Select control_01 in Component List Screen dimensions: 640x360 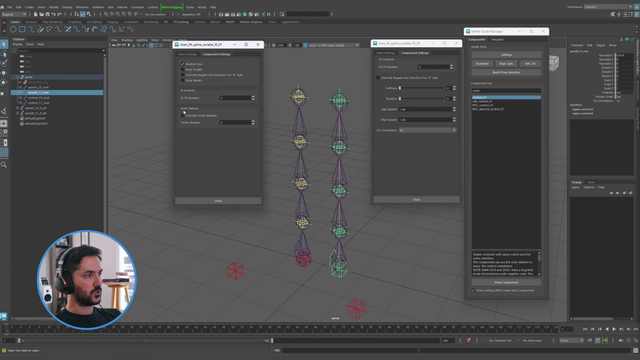pyautogui.click(x=506, y=98)
